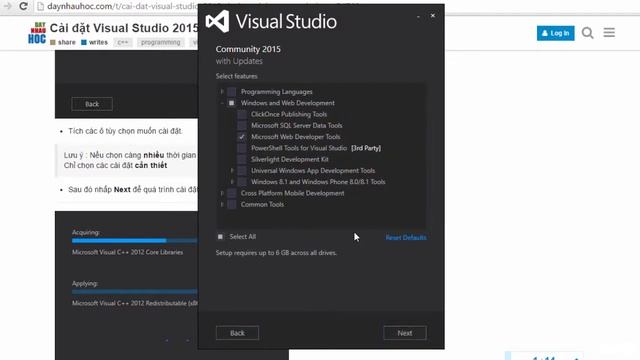The image size is (640, 360).
Task: Toggle the Windows and Web Development checkbox
Action: 231,103
